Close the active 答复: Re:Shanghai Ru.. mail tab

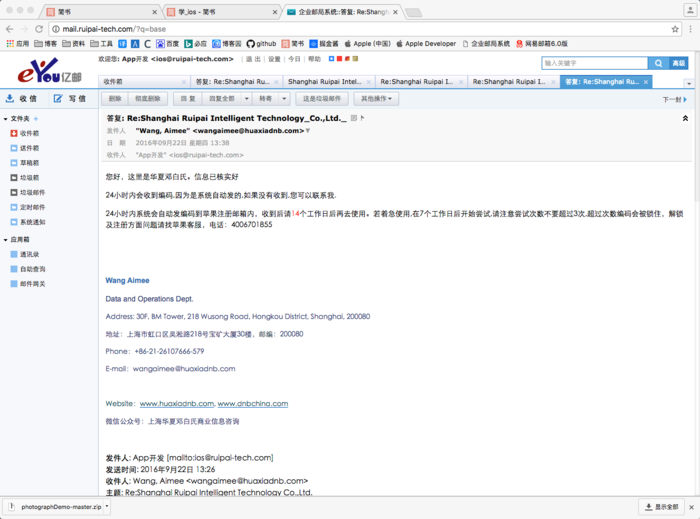tap(646, 82)
